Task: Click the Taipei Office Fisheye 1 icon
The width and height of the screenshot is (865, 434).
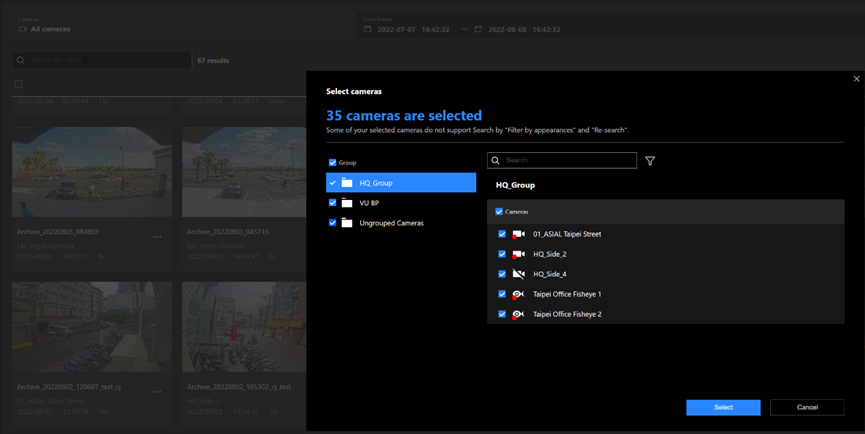Action: 518,294
